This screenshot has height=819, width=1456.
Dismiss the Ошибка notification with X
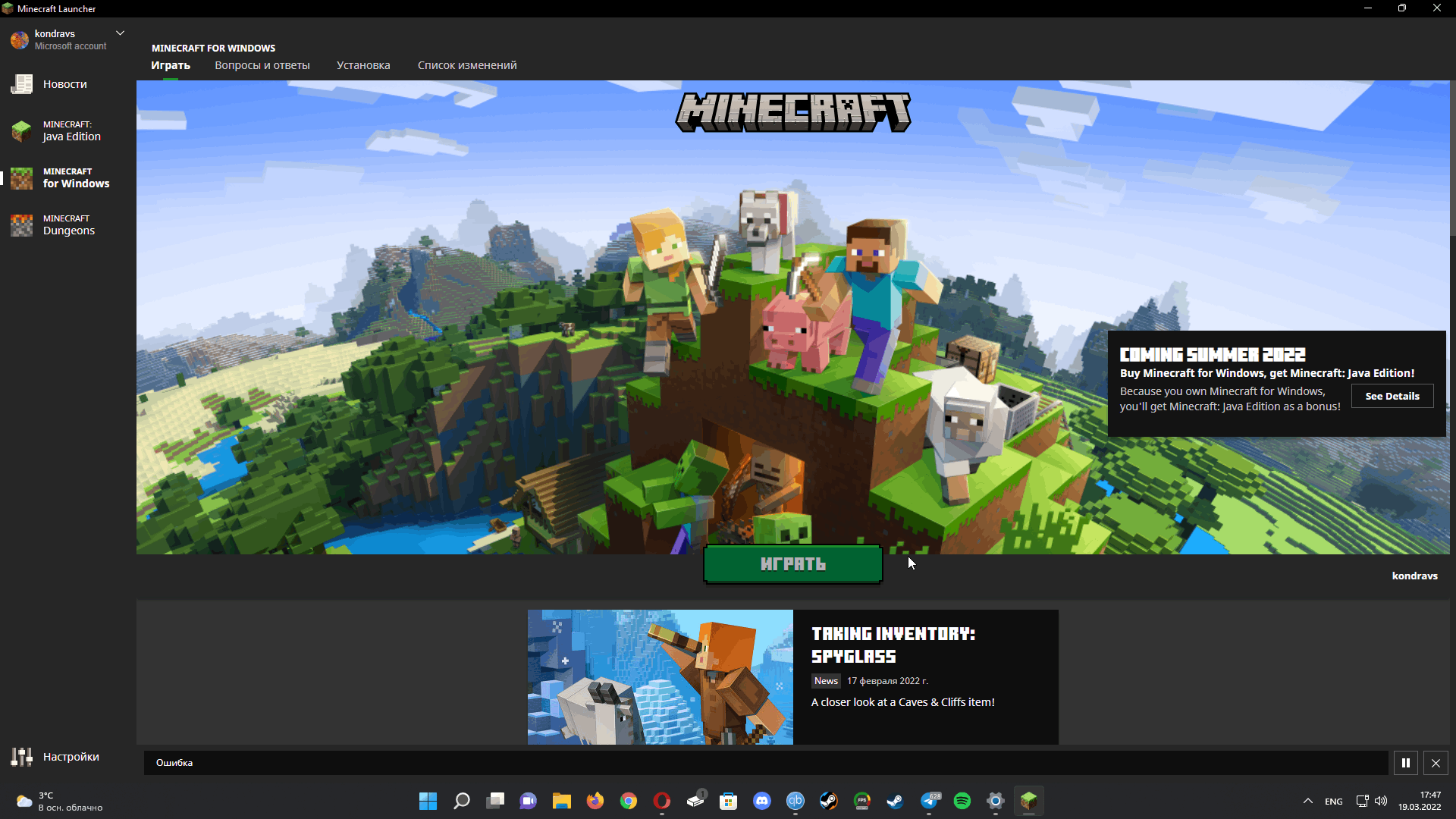1436,763
